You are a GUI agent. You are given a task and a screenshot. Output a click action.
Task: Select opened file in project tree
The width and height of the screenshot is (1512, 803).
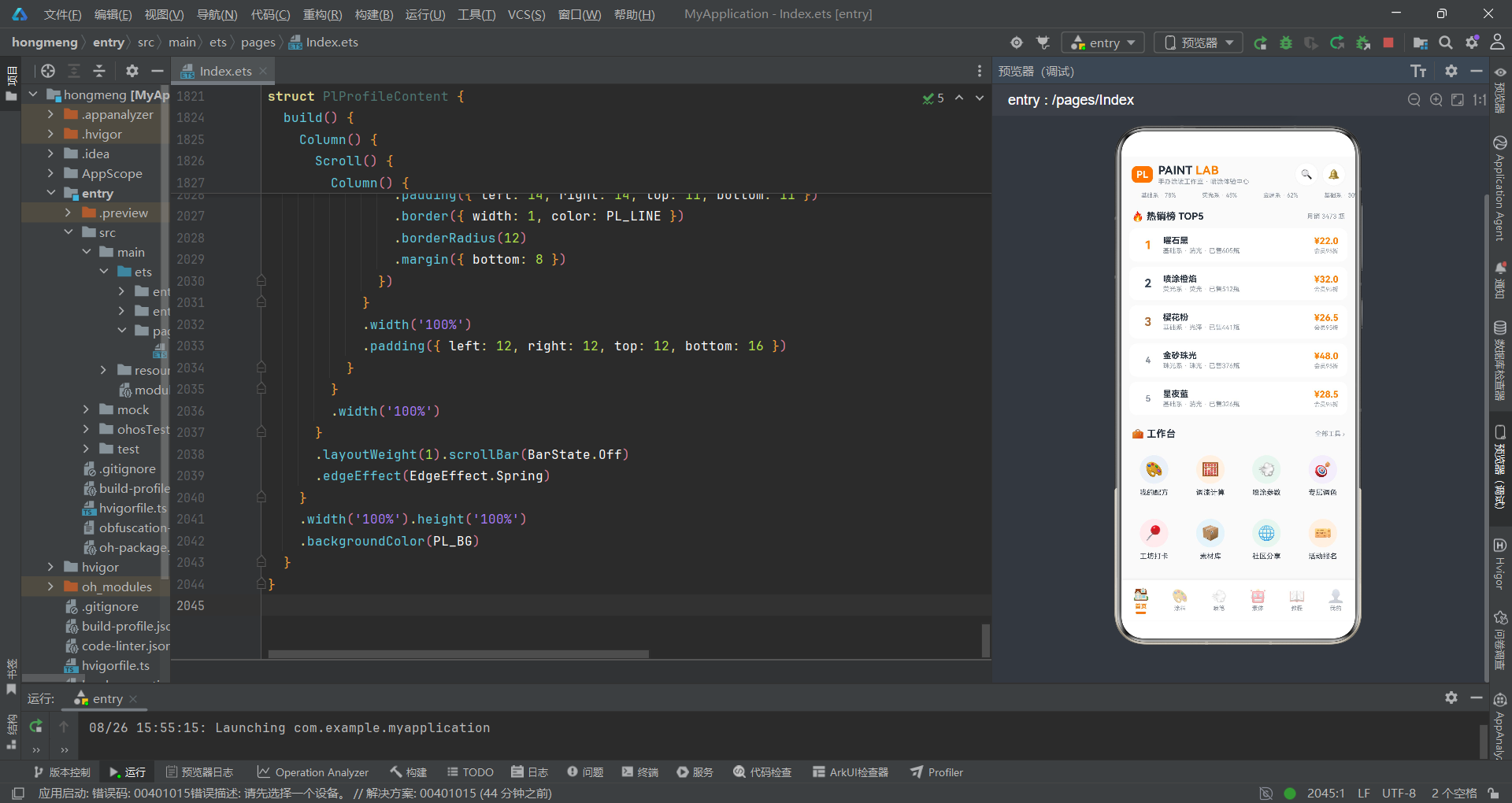[x=48, y=72]
